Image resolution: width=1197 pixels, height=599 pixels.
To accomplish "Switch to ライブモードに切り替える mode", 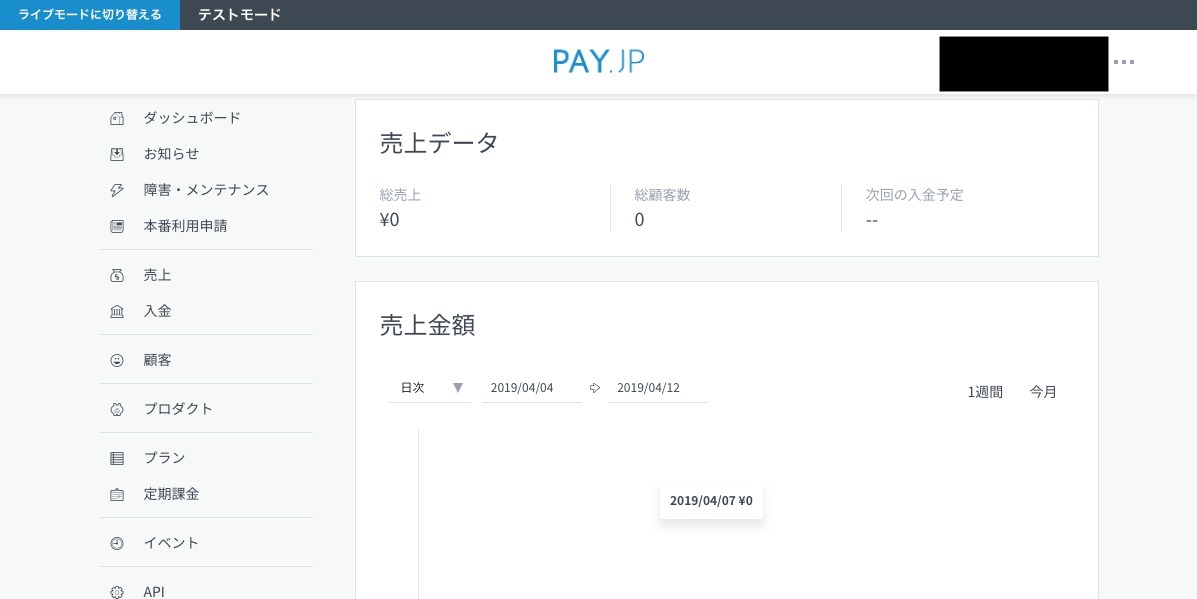I will pos(89,14).
